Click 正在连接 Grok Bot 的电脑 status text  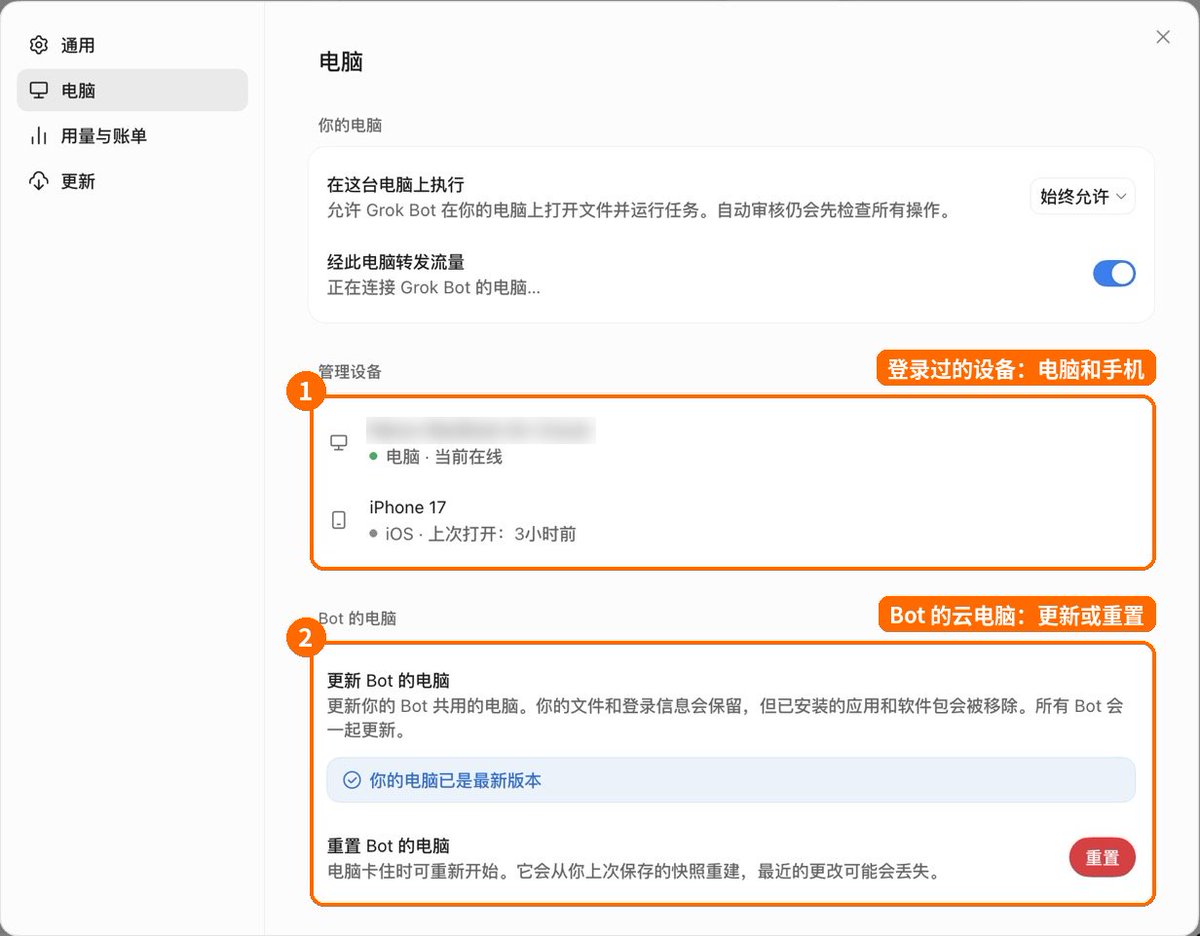coord(433,288)
